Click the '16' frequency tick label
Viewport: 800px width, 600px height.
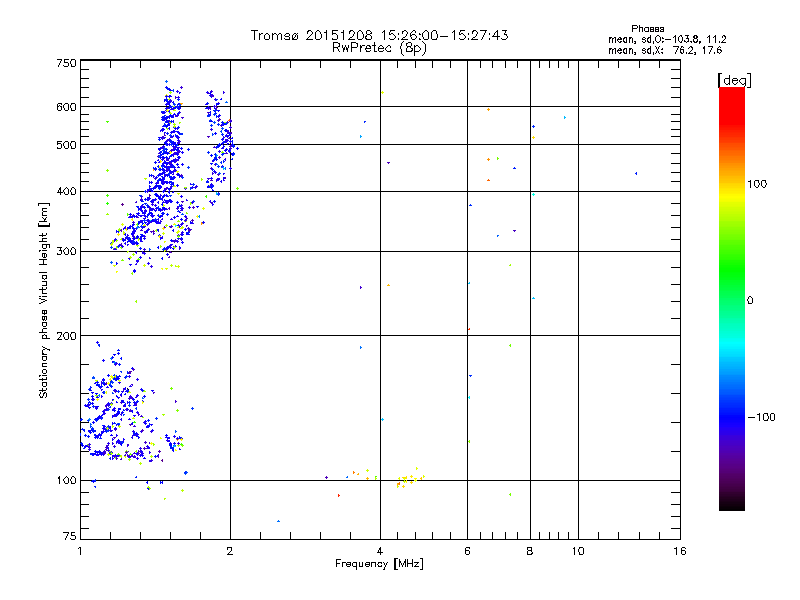[680, 551]
